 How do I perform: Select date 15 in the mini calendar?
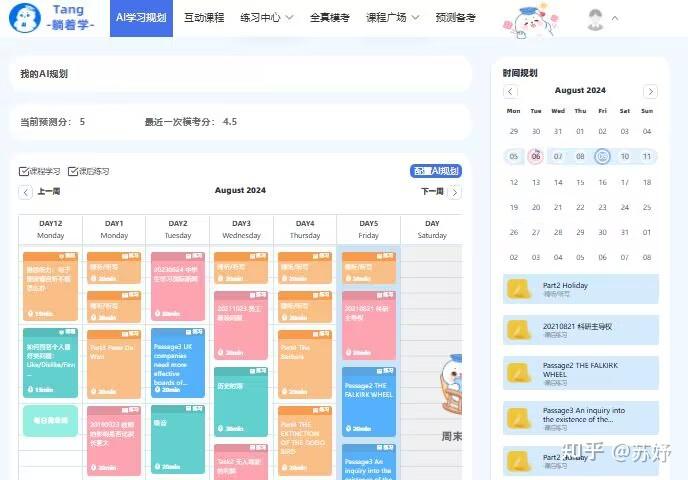[x=580, y=182]
